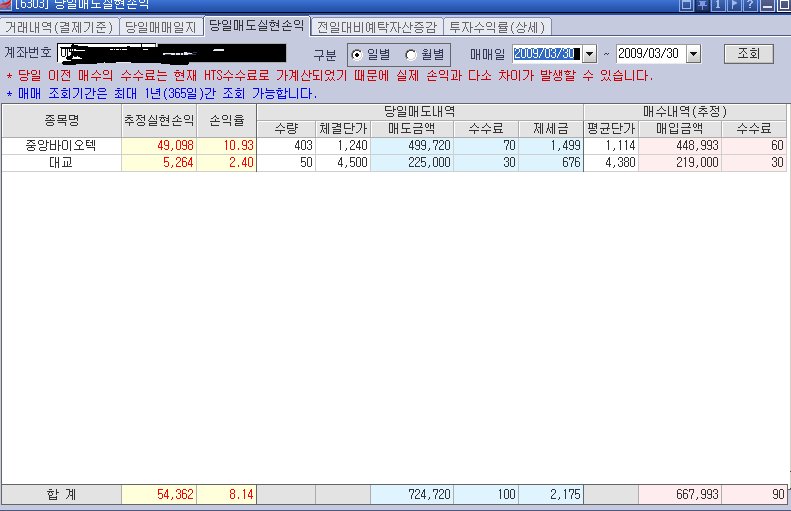Click the end date field 2009/03/30
The image size is (791, 511).
651,53
